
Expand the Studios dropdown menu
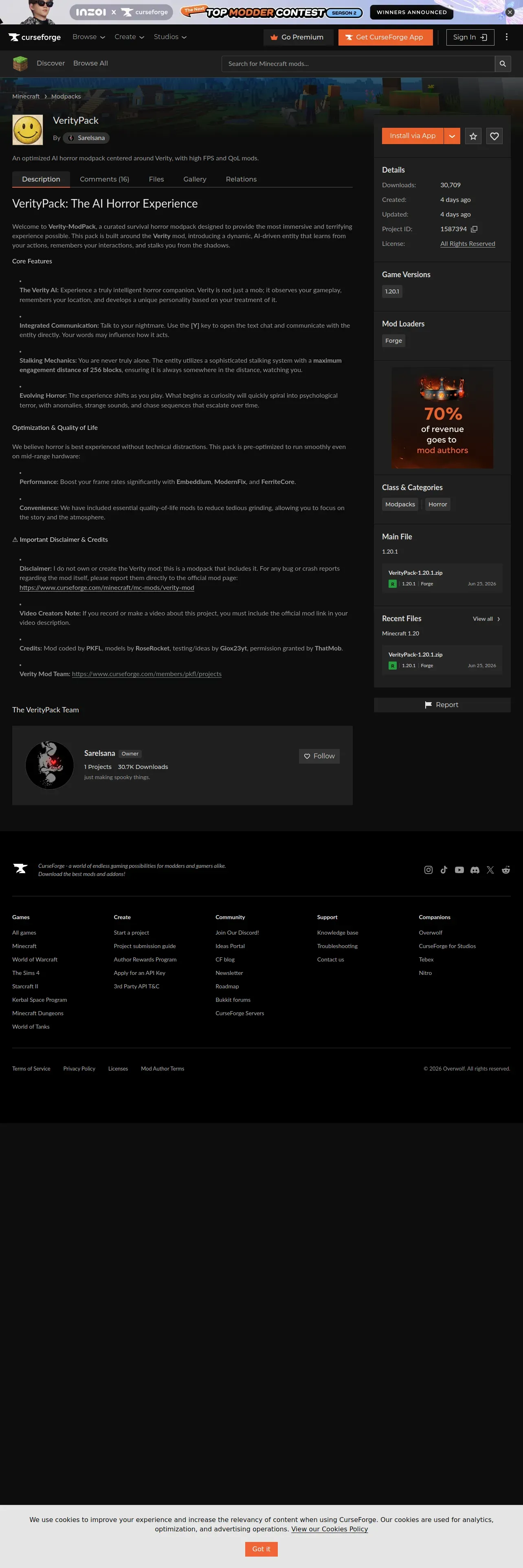click(x=171, y=37)
